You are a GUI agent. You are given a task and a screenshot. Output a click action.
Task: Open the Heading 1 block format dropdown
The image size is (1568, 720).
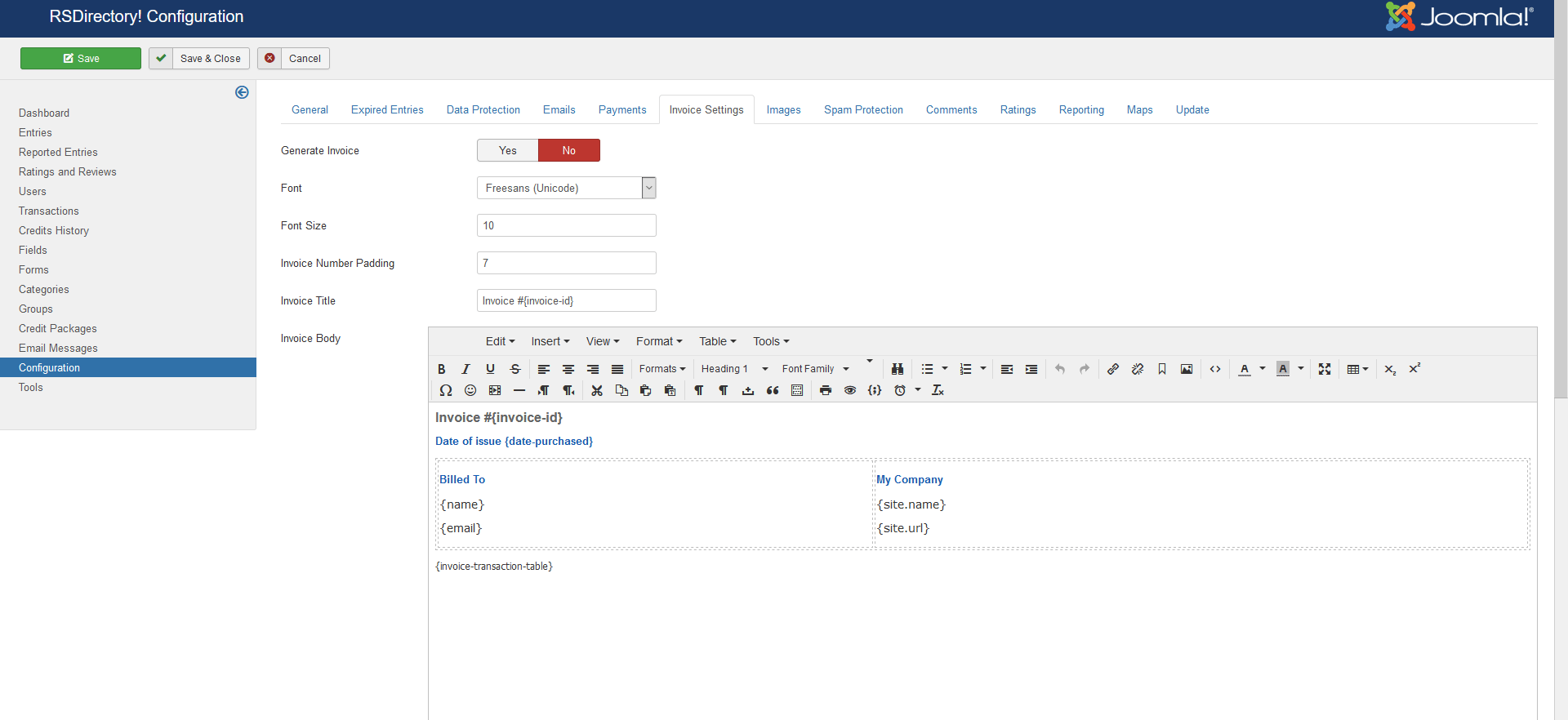pos(734,369)
